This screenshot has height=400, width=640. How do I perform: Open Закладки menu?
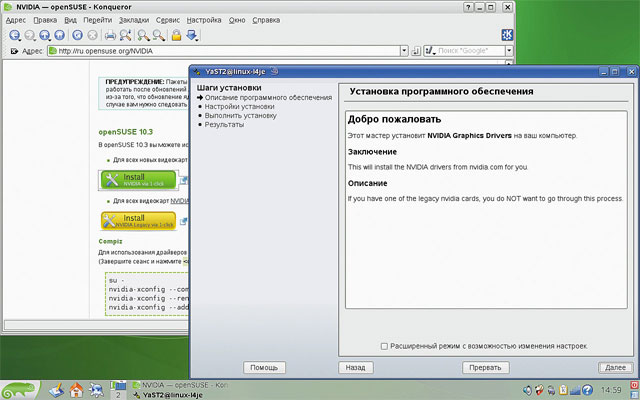tap(134, 20)
